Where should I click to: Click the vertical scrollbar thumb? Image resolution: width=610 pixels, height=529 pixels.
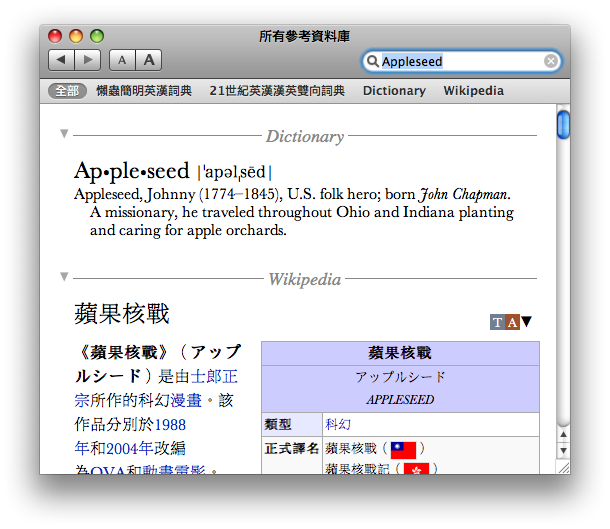click(563, 124)
